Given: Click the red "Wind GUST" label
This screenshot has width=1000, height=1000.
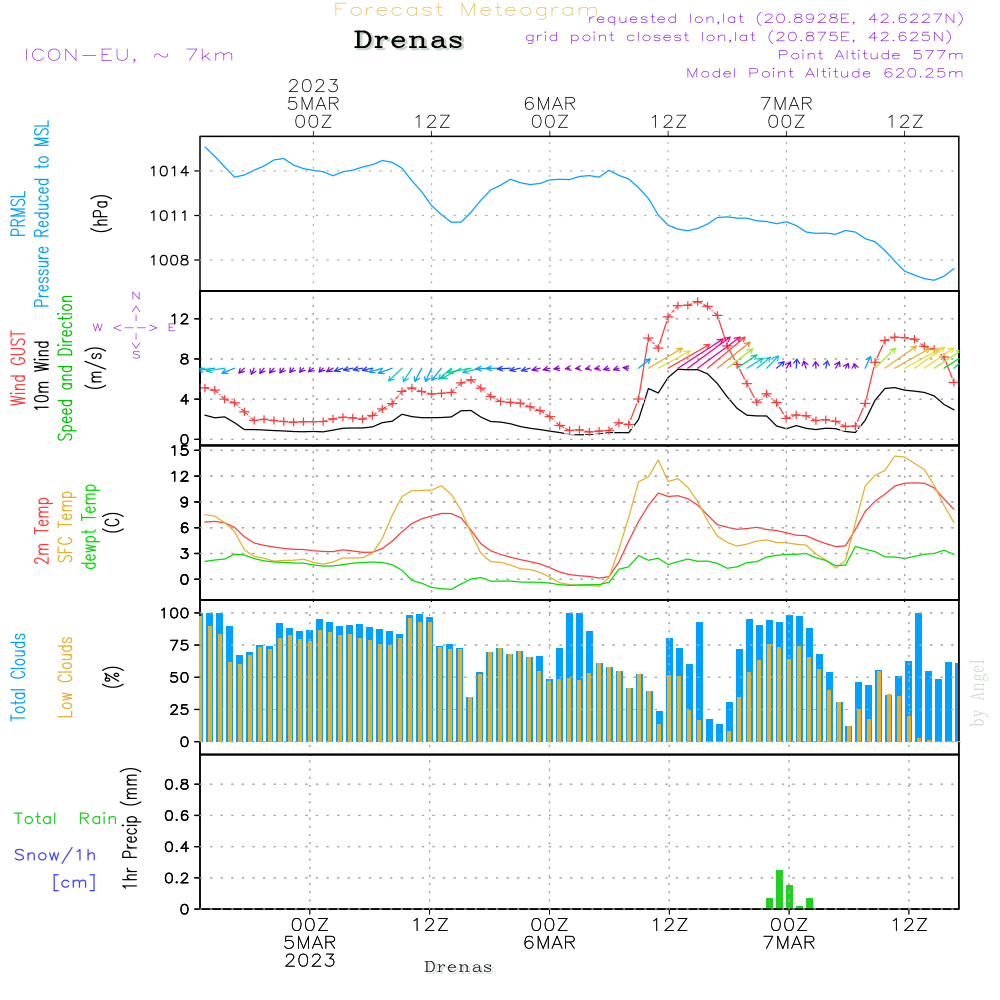Looking at the screenshot, I should [x=18, y=369].
